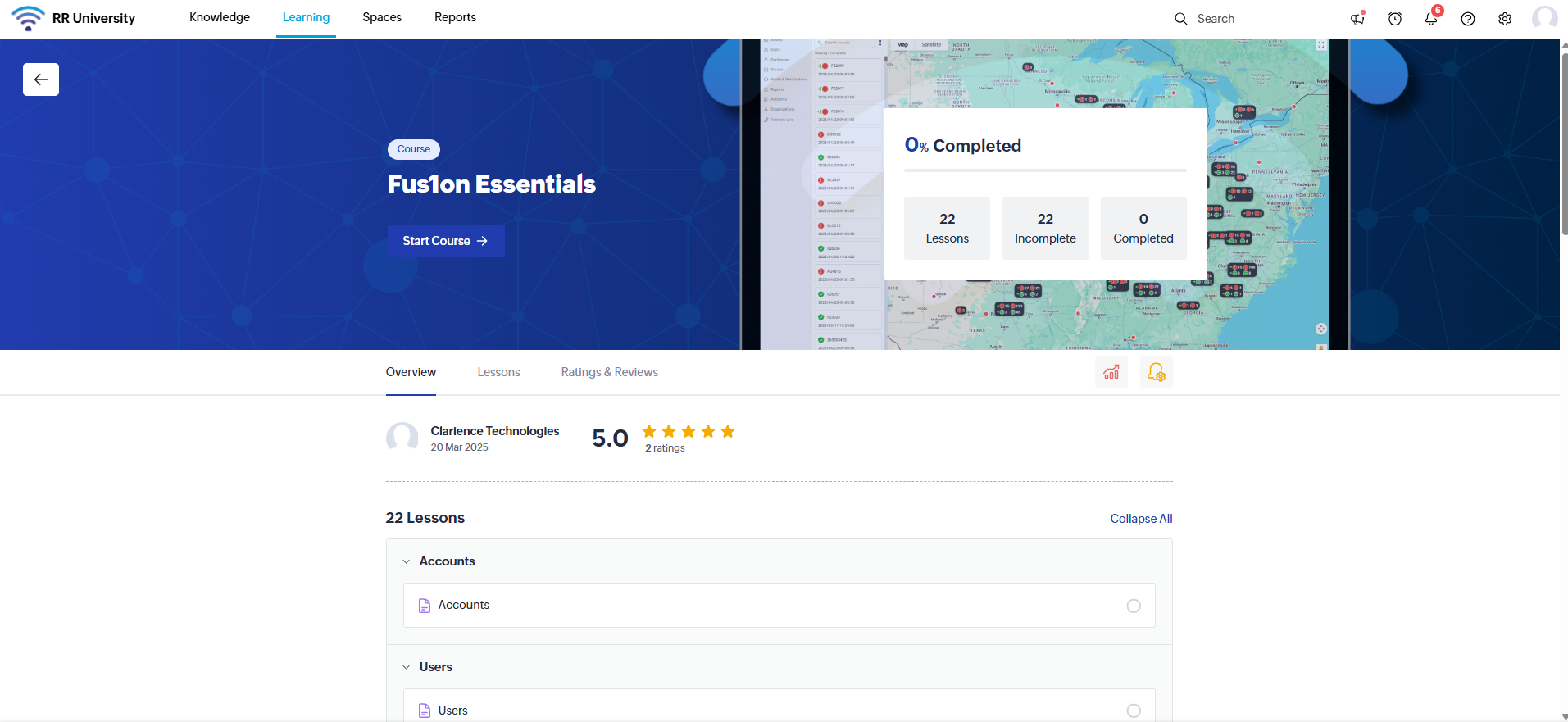Open the notifications bell with badge
This screenshot has width=1568, height=722.
[x=1431, y=19]
